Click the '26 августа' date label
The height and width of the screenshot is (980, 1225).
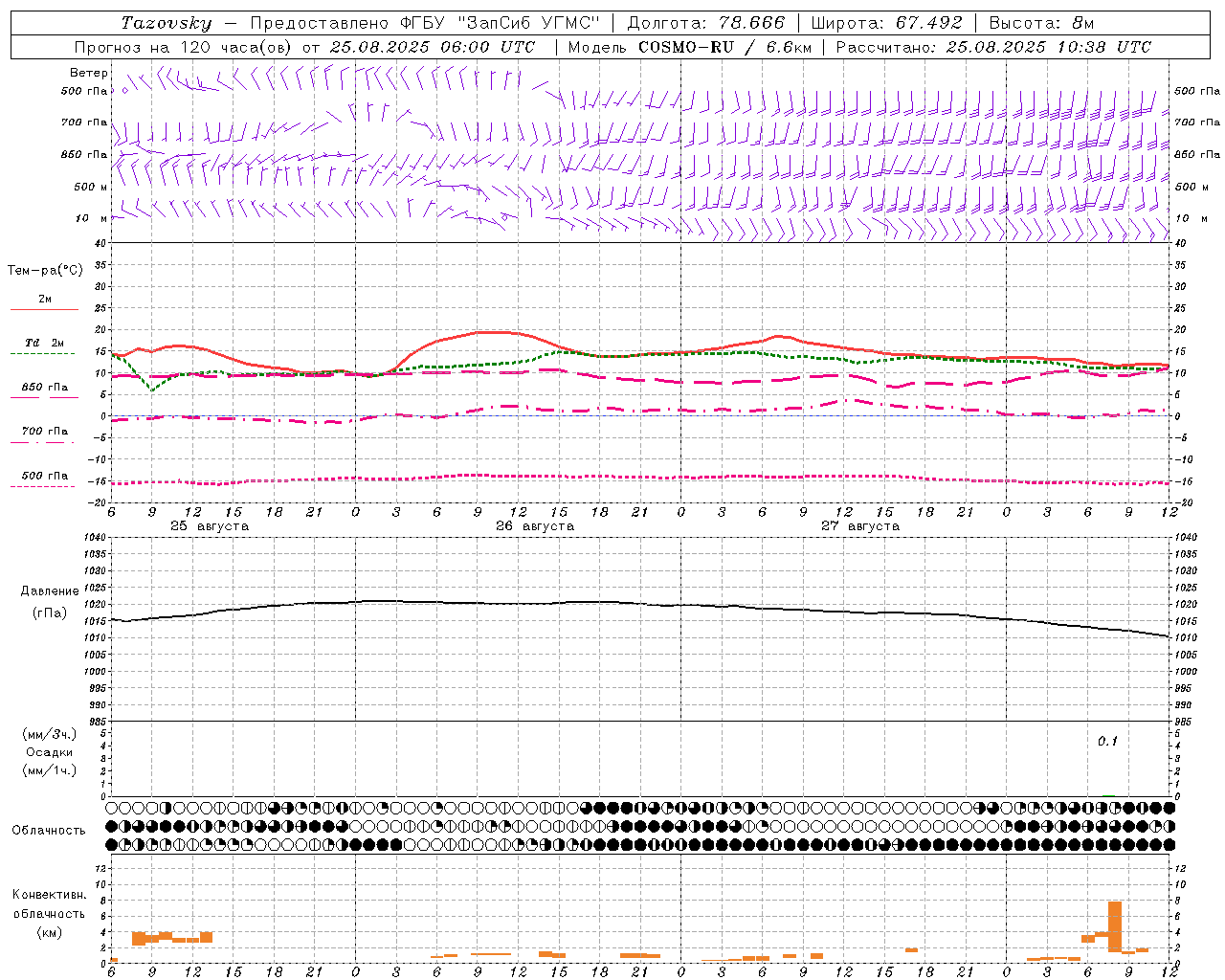pos(535,526)
